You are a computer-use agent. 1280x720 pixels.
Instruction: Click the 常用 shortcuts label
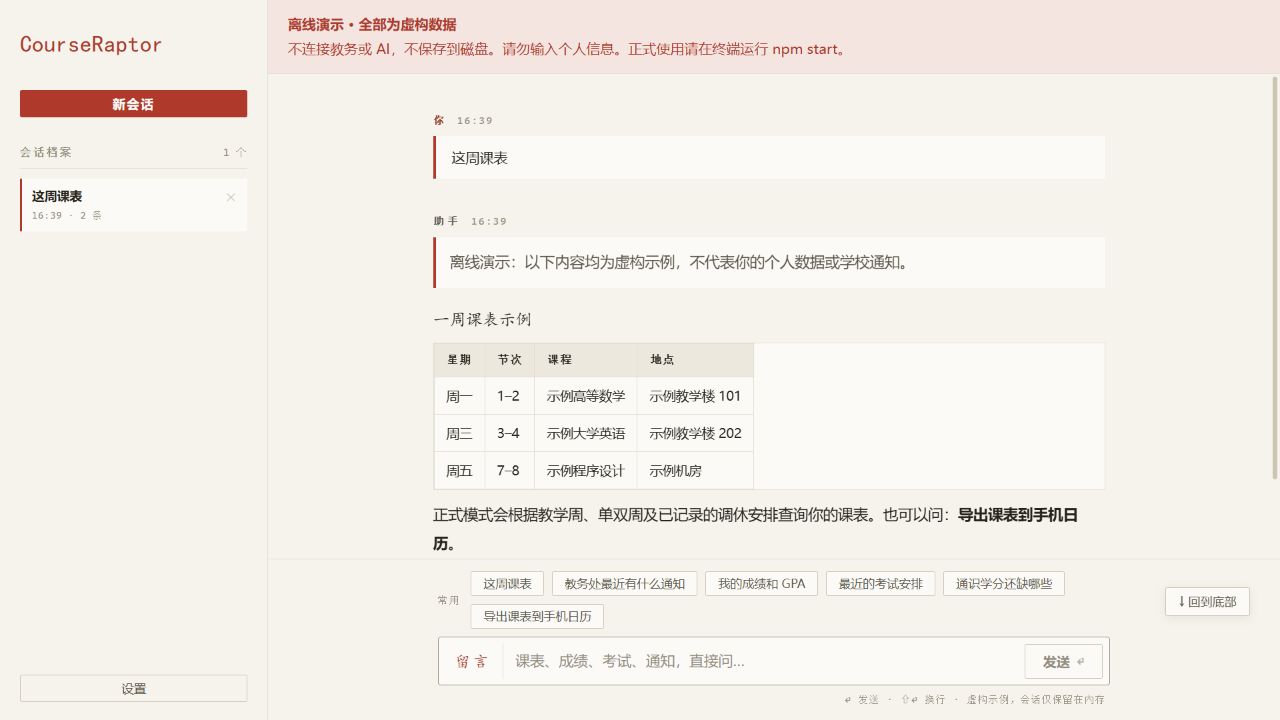[x=448, y=600]
